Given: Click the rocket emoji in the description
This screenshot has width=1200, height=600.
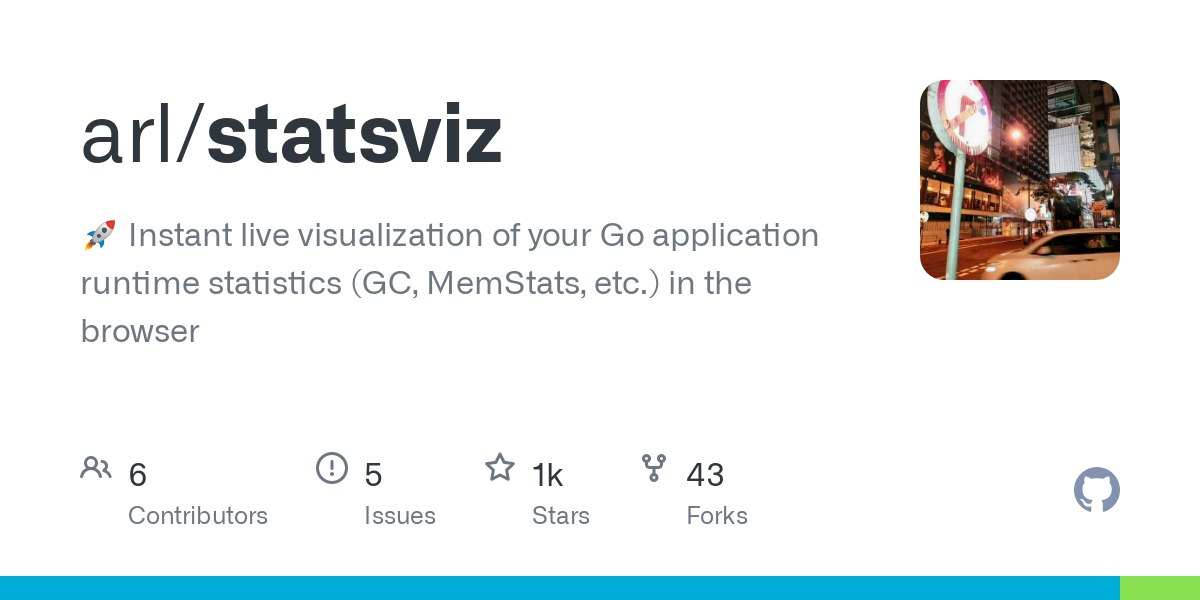Looking at the screenshot, I should [99, 236].
